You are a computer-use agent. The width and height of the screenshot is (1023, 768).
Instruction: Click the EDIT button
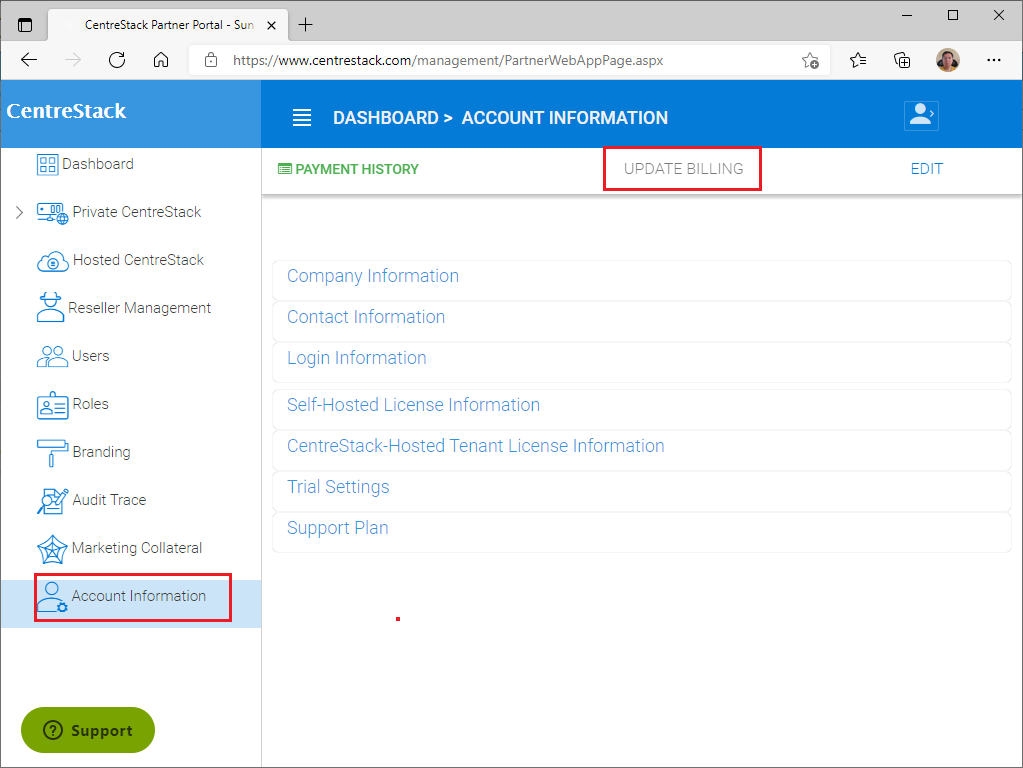pos(926,169)
